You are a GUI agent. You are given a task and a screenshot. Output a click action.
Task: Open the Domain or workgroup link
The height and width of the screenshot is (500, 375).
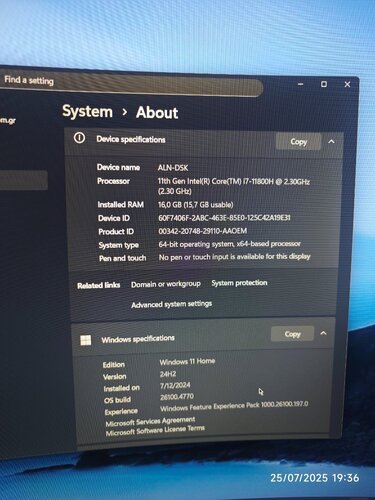coord(166,284)
